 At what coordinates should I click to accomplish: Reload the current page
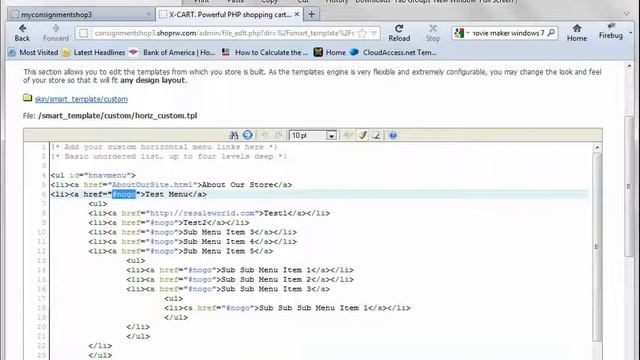tap(399, 33)
